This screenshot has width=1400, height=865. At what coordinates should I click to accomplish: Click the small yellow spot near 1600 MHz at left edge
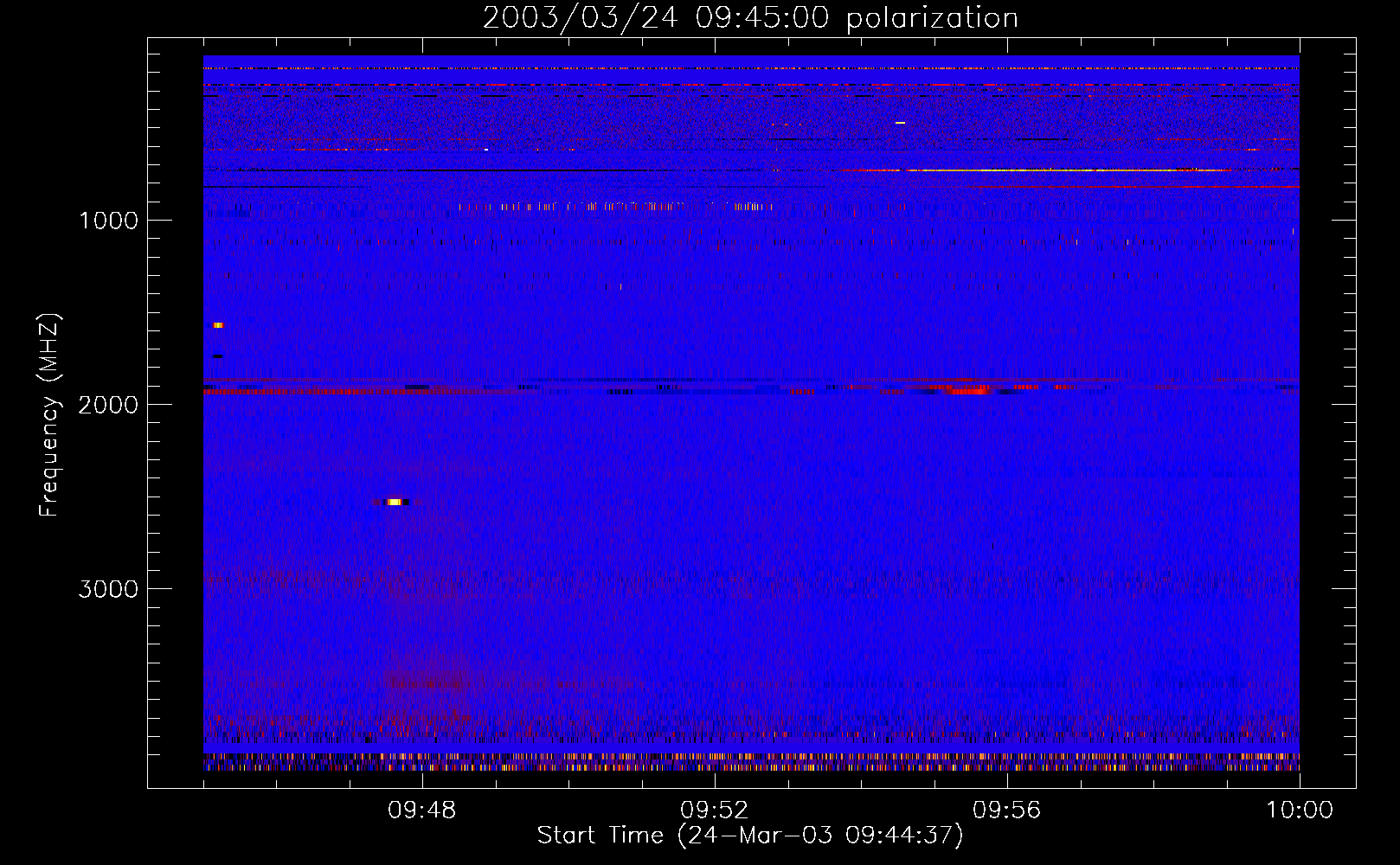point(218,325)
